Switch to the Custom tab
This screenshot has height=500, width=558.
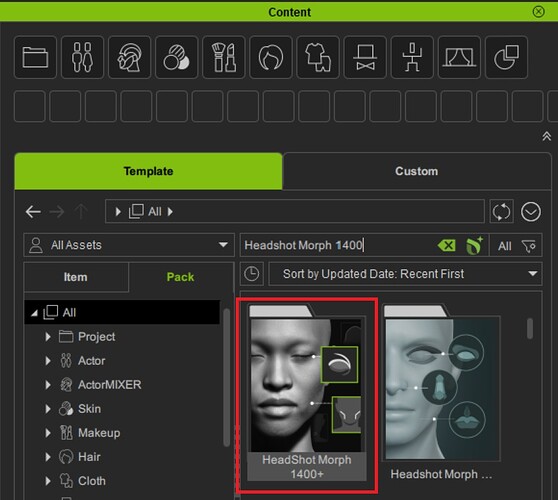[x=416, y=171]
